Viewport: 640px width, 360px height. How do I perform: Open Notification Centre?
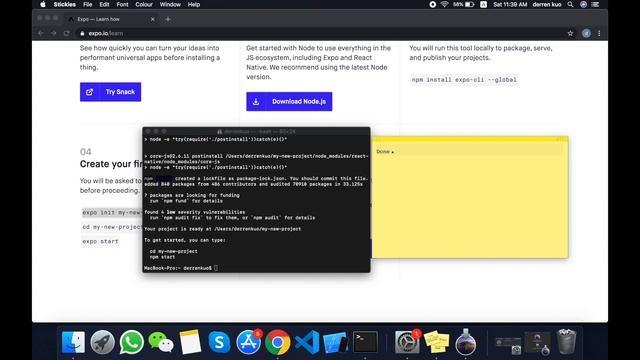click(x=596, y=4)
